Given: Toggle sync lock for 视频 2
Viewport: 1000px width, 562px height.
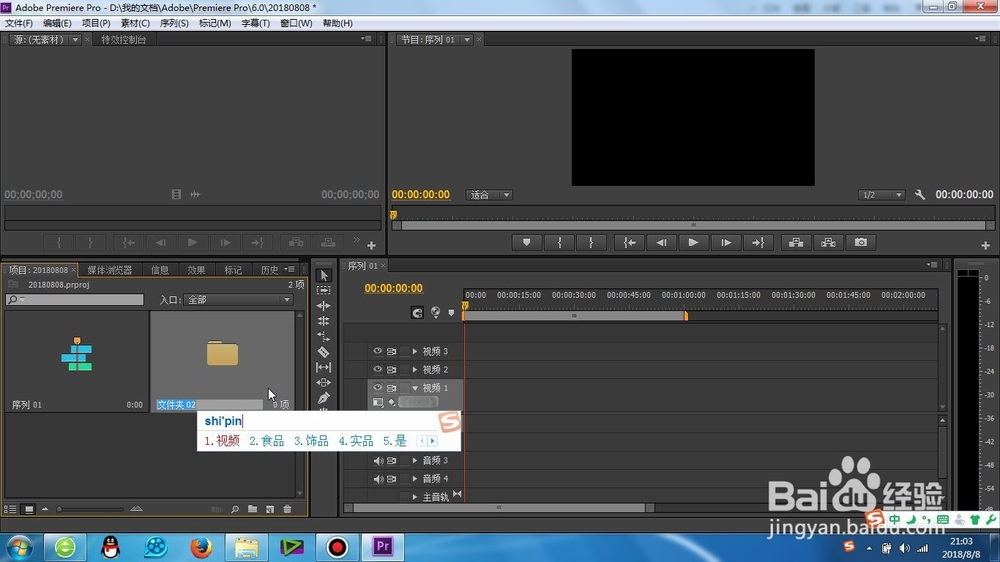Looking at the screenshot, I should (392, 369).
